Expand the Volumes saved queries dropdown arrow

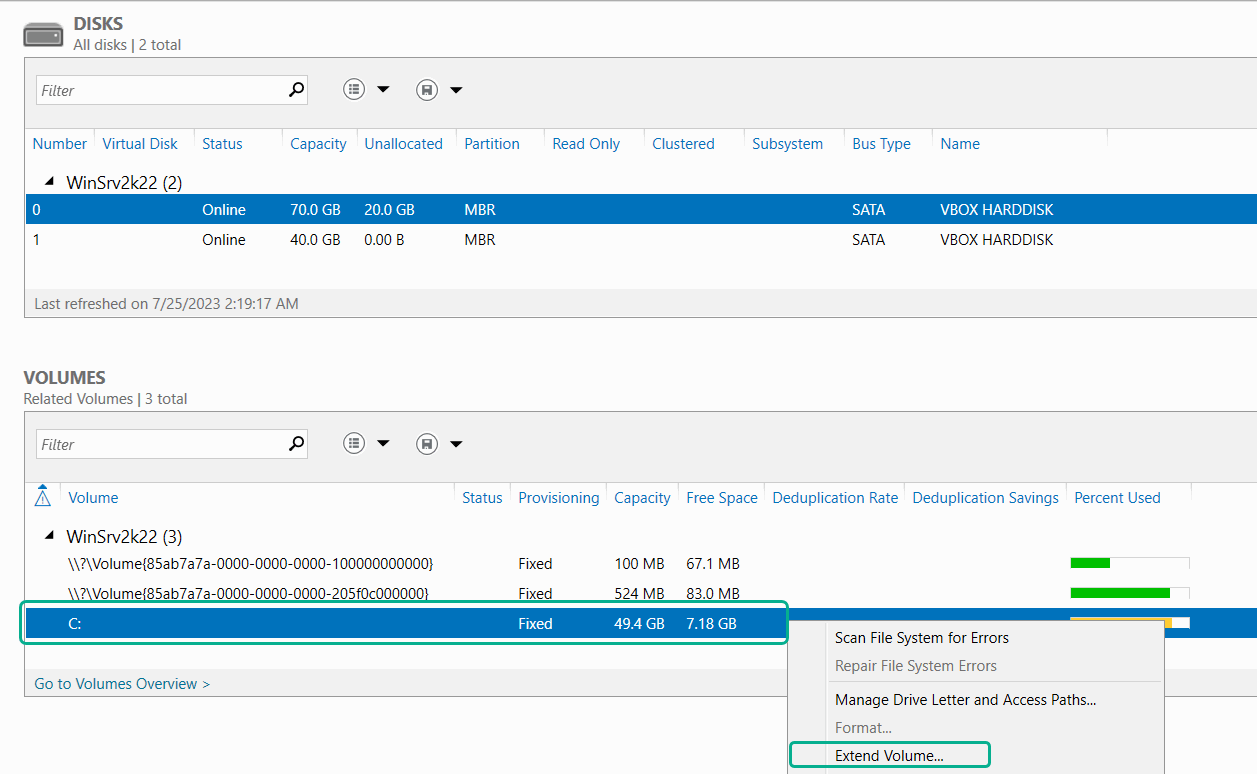coord(456,444)
